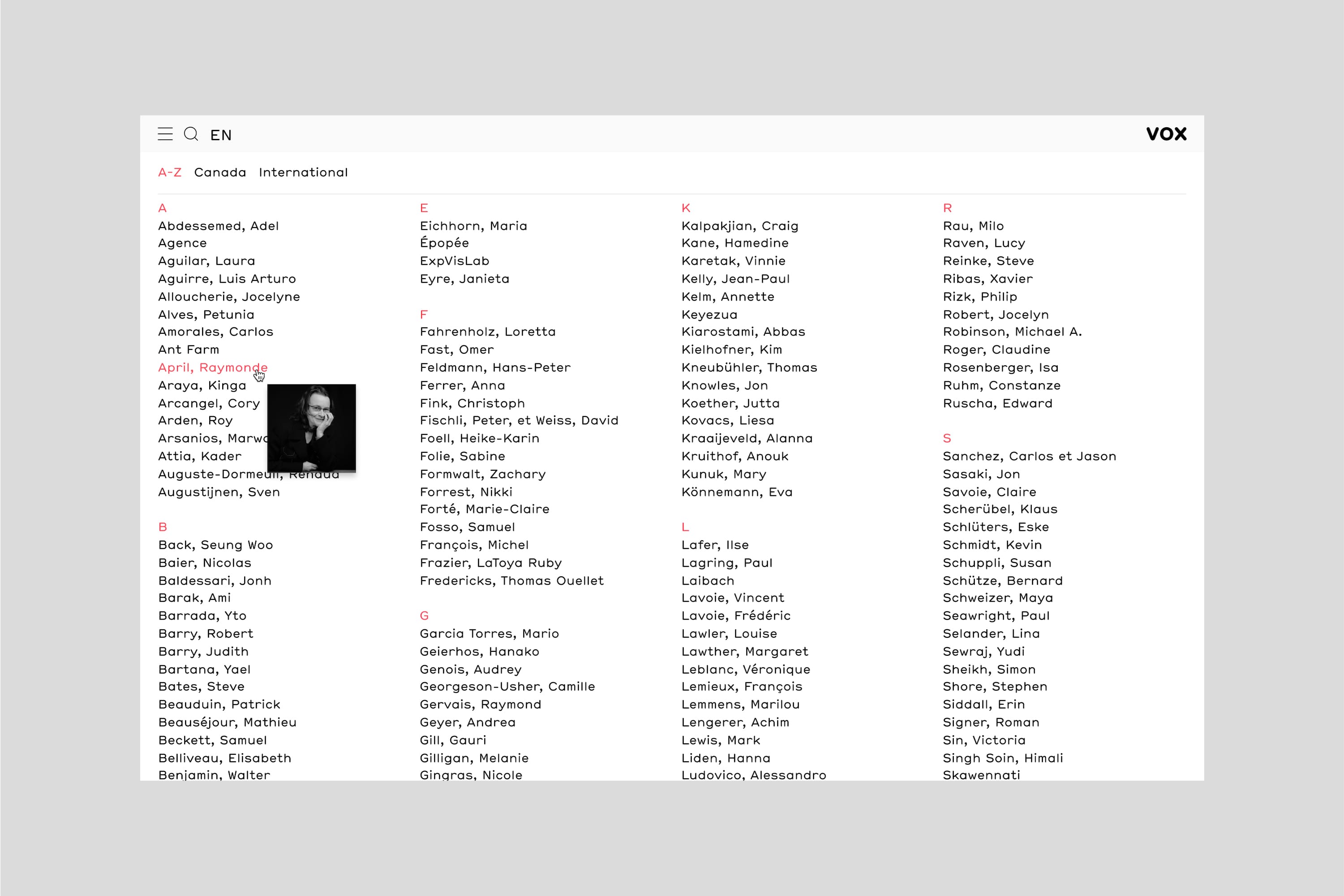This screenshot has height=896, width=1344.
Task: Select the A-Z filter tab
Action: [x=170, y=172]
